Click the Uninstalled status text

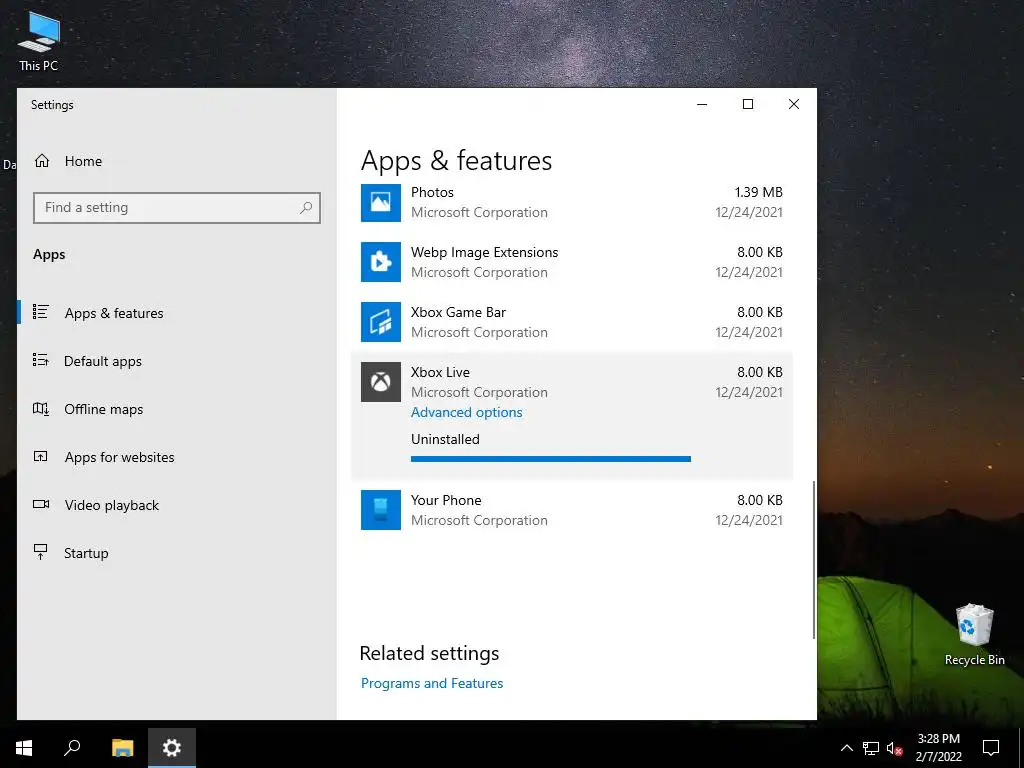[445, 440]
